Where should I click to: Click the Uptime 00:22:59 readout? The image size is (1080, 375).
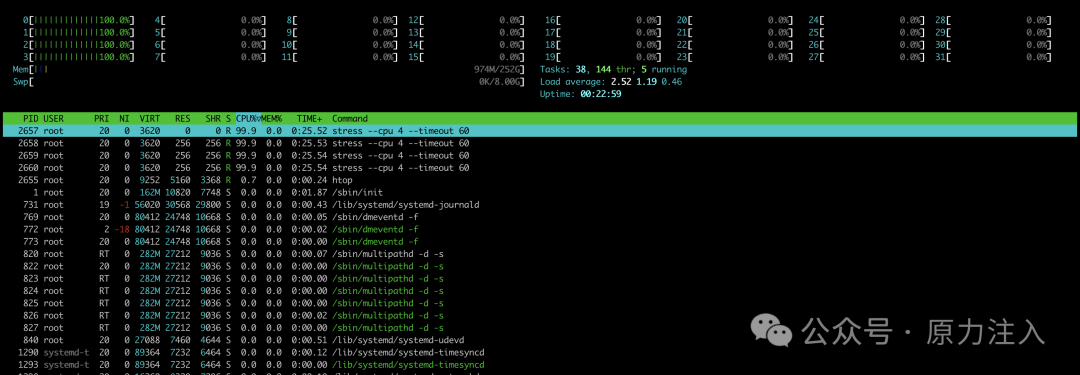581,94
